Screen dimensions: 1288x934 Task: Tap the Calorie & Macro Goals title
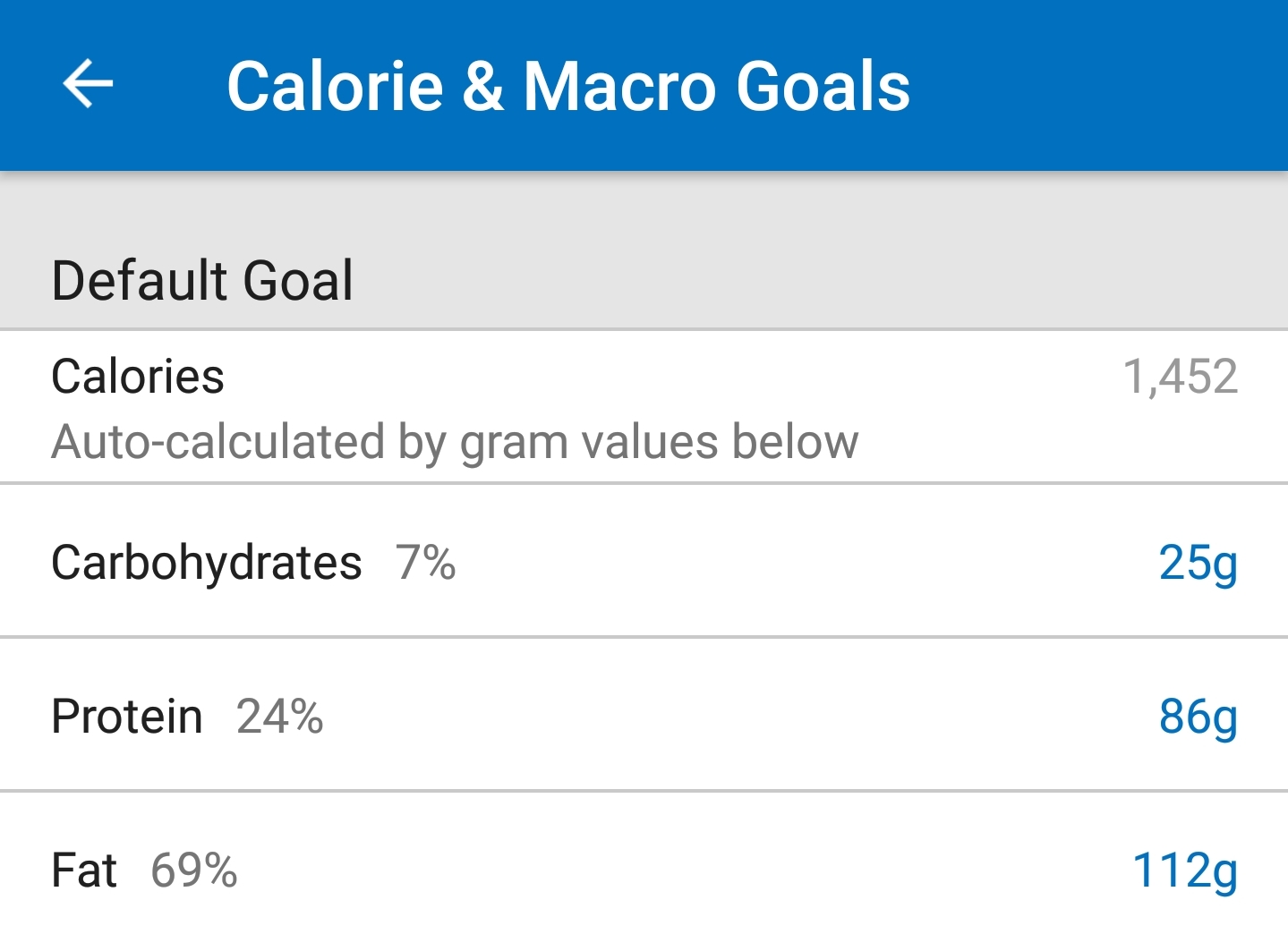(568, 87)
